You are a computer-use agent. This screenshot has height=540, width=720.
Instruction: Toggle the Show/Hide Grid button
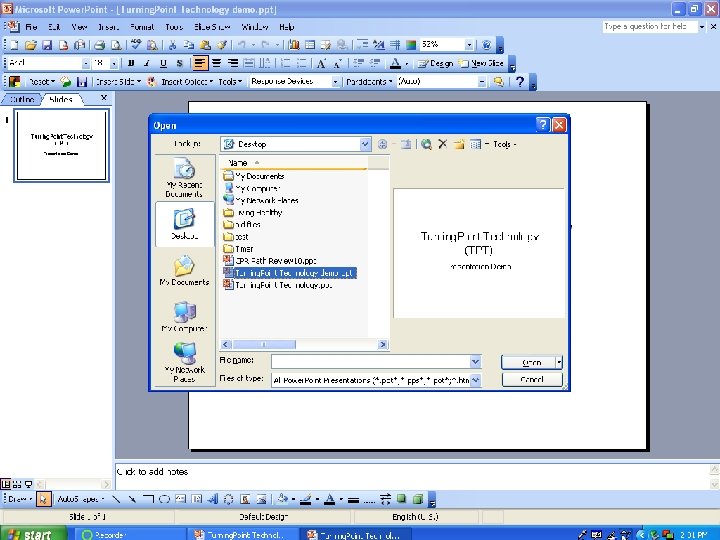394,45
